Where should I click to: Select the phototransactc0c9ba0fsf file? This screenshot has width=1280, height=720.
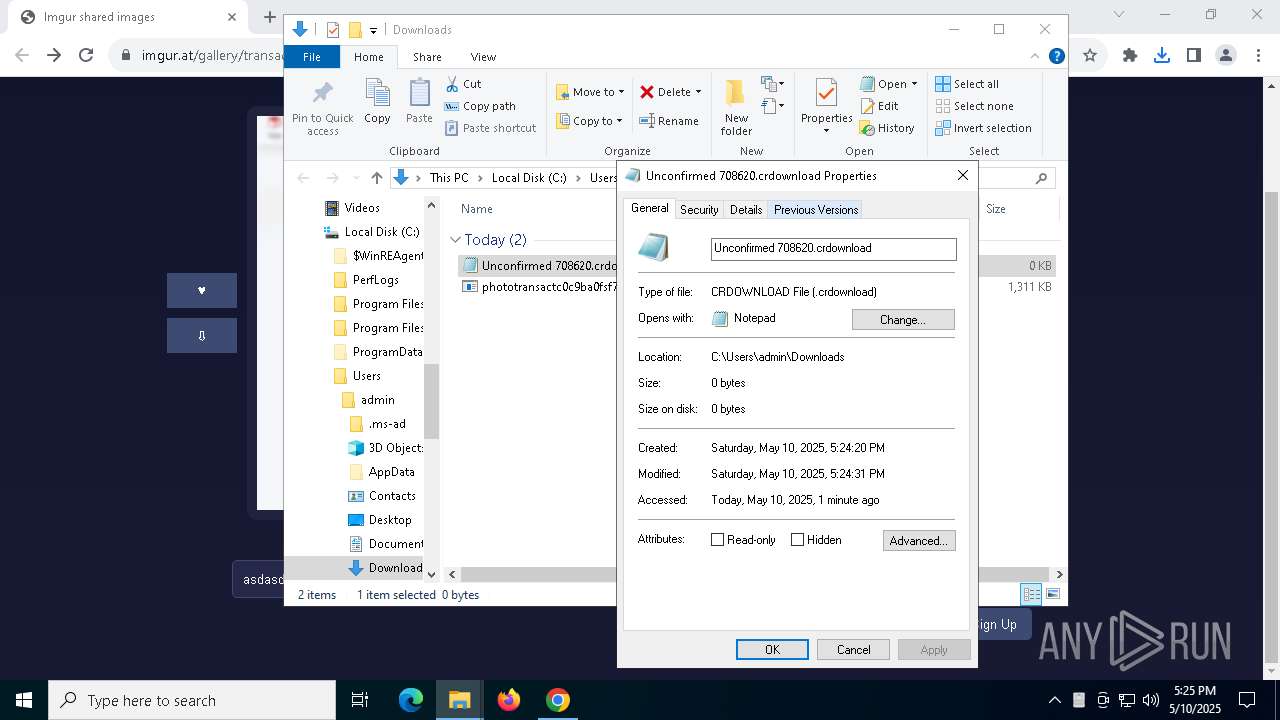pos(548,287)
